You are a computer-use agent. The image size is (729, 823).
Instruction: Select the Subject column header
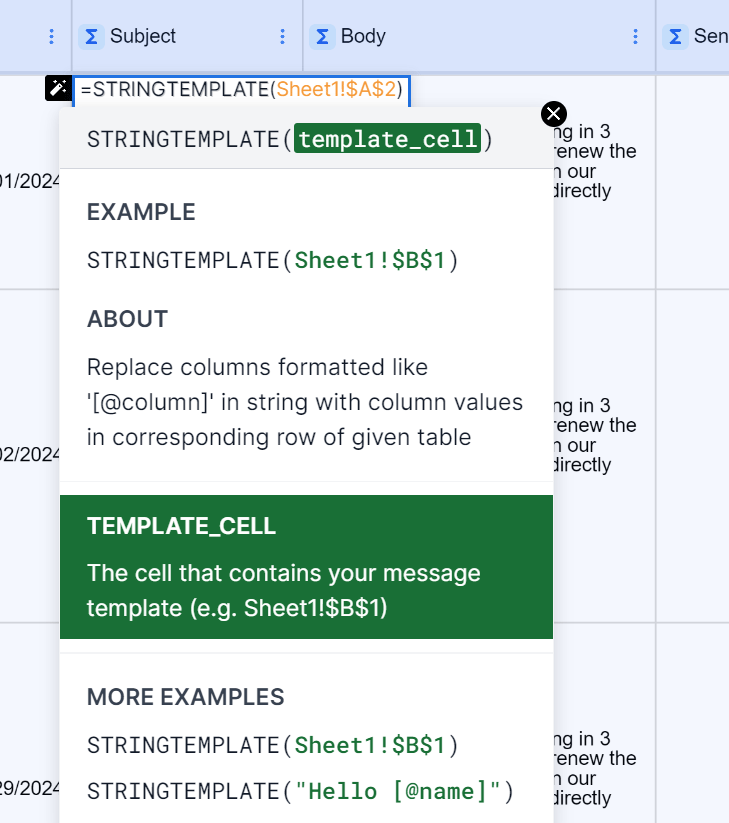point(187,36)
